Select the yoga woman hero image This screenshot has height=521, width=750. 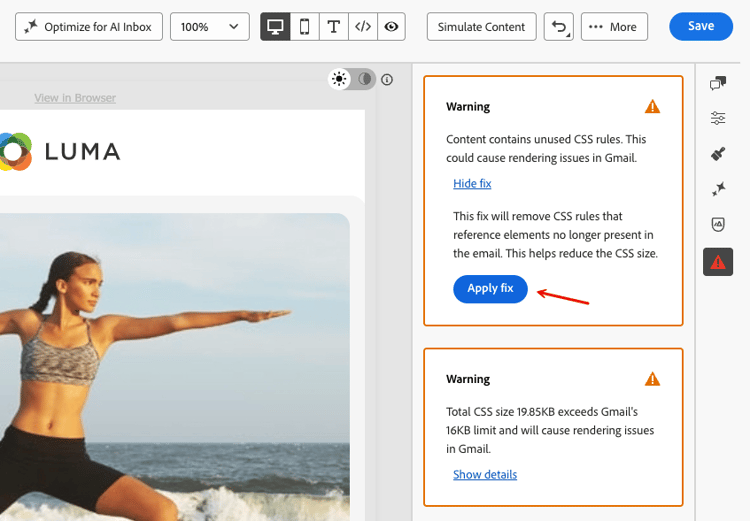coord(175,367)
